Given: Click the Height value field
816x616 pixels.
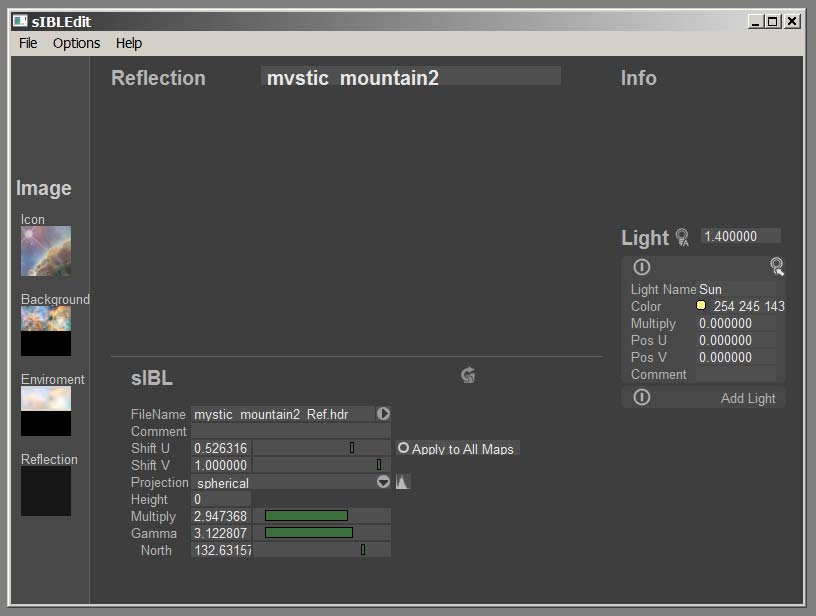Looking at the screenshot, I should tap(221, 499).
